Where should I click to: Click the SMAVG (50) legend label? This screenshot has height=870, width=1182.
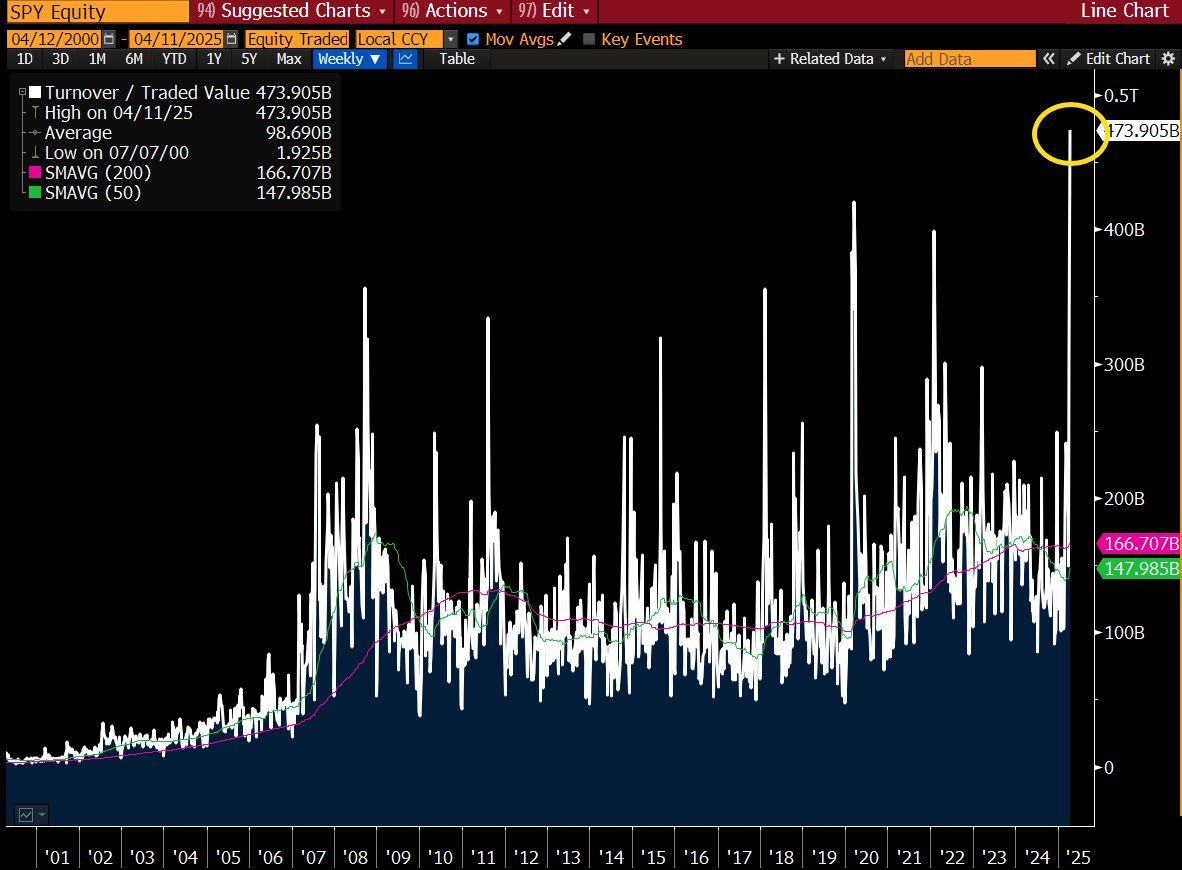[93, 192]
